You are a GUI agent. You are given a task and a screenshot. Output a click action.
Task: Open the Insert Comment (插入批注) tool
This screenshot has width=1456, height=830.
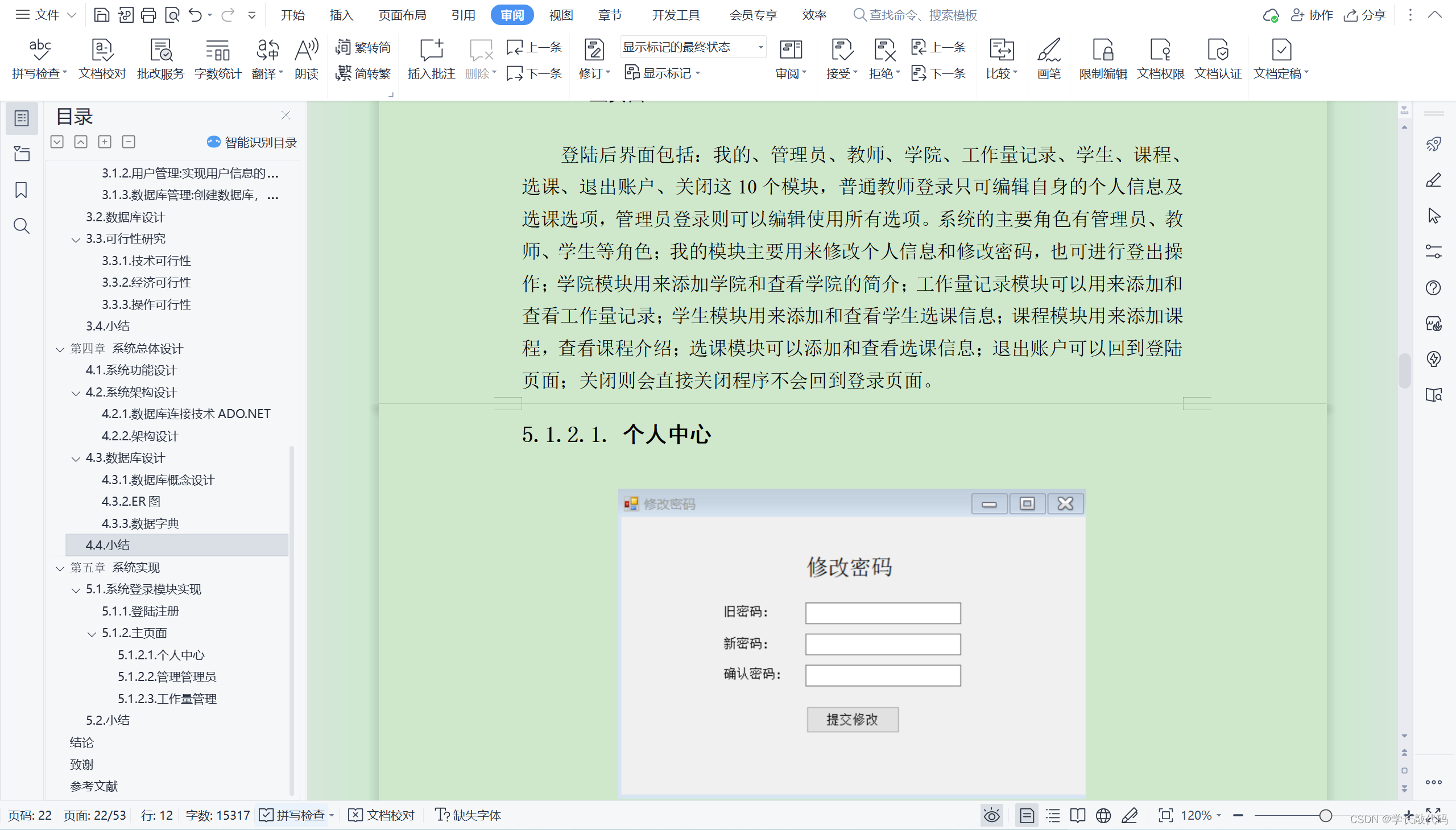click(431, 58)
